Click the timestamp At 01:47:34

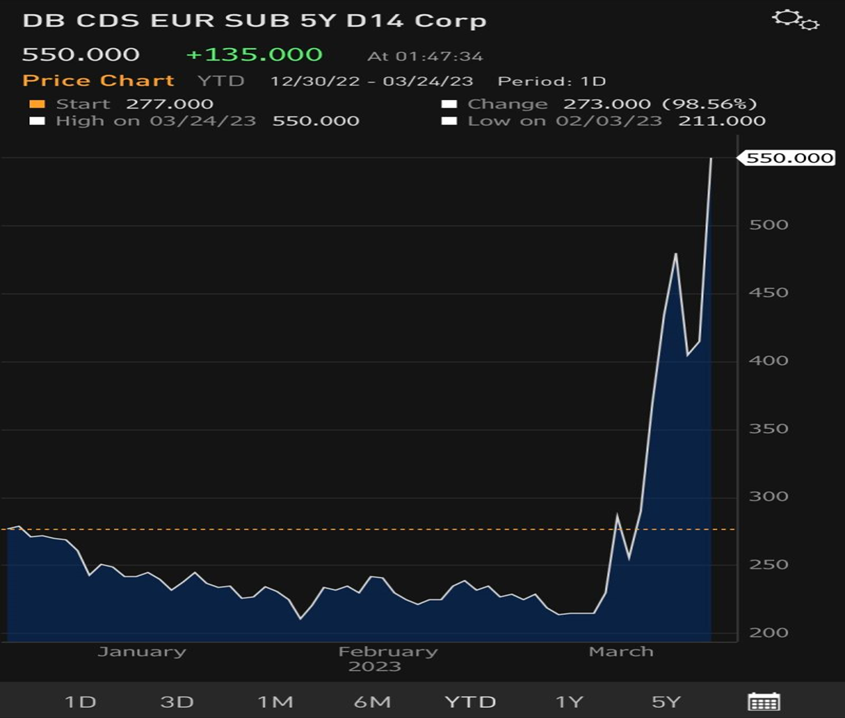click(x=425, y=56)
